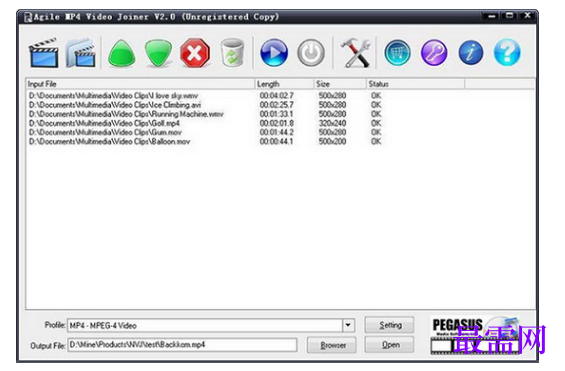Click OK status of Balloon.mov row
The height and width of the screenshot is (371, 565).
(376, 142)
